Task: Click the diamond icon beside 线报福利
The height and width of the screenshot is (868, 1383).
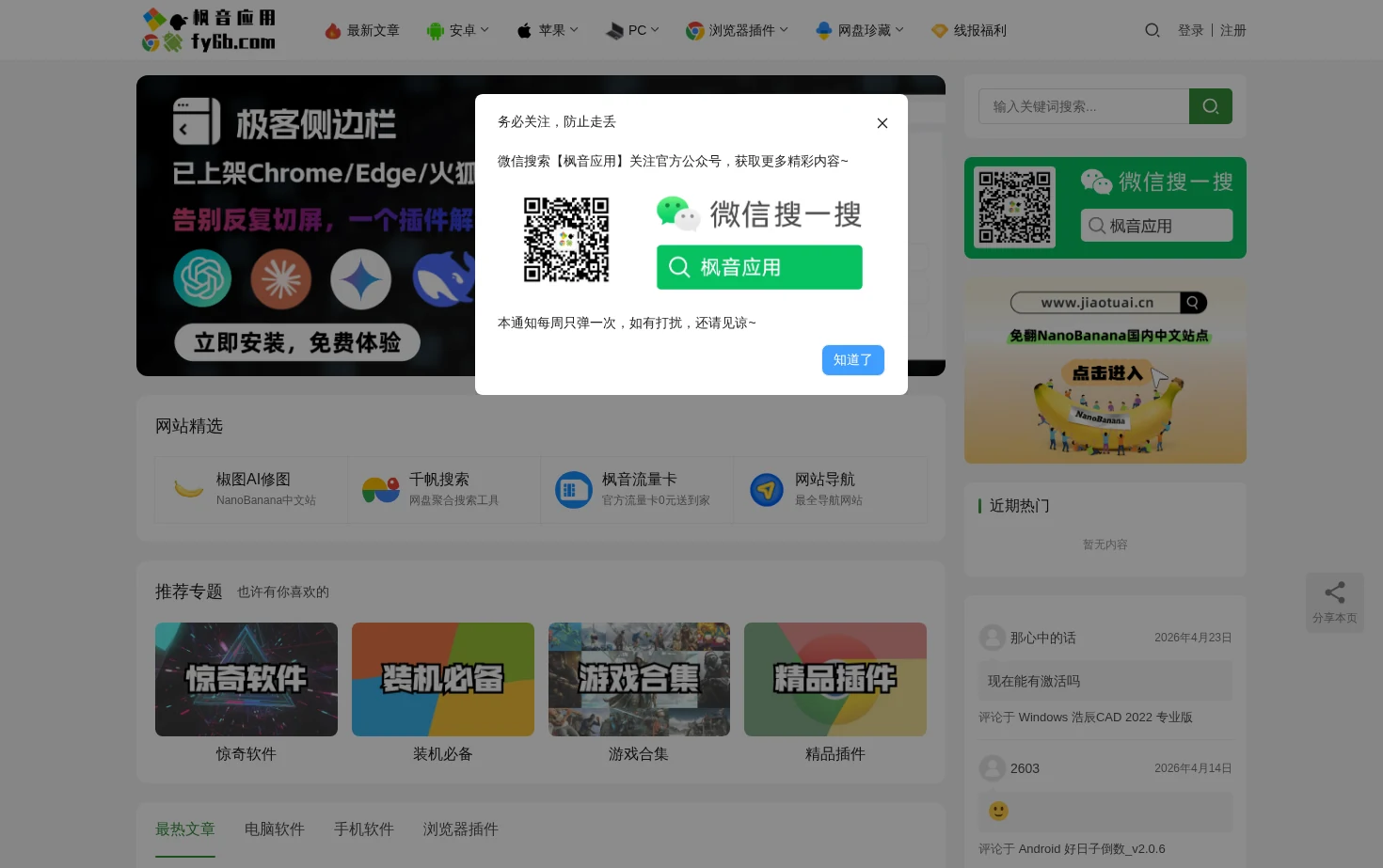Action: tap(939, 31)
